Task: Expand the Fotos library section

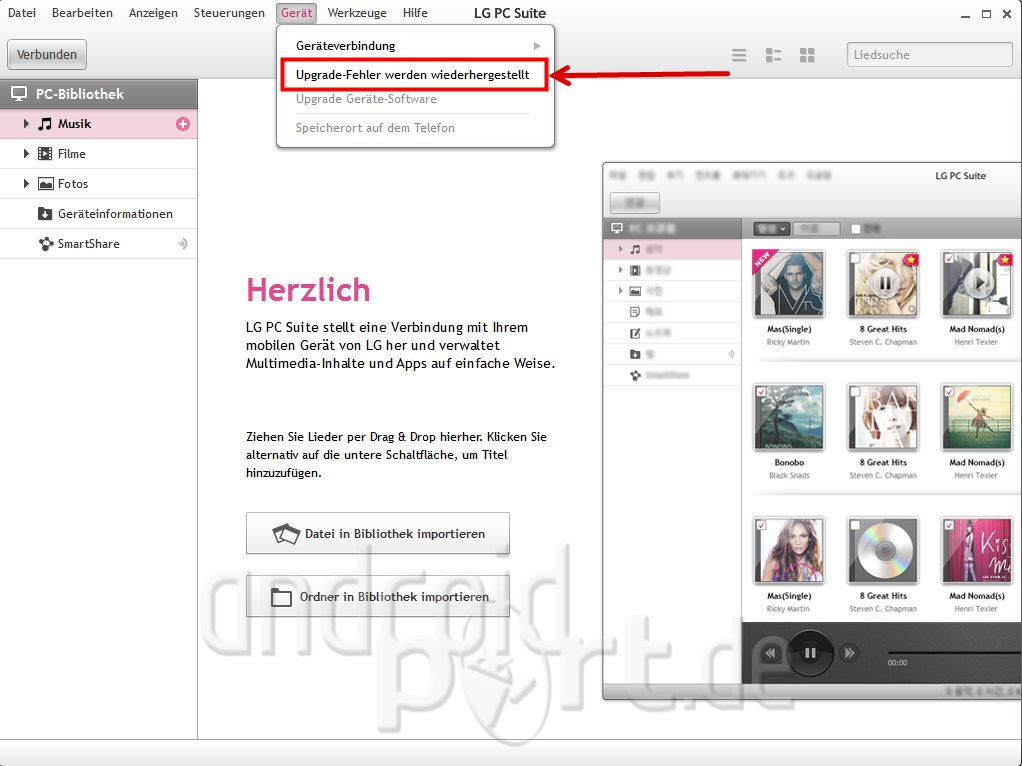Action: click(x=27, y=184)
